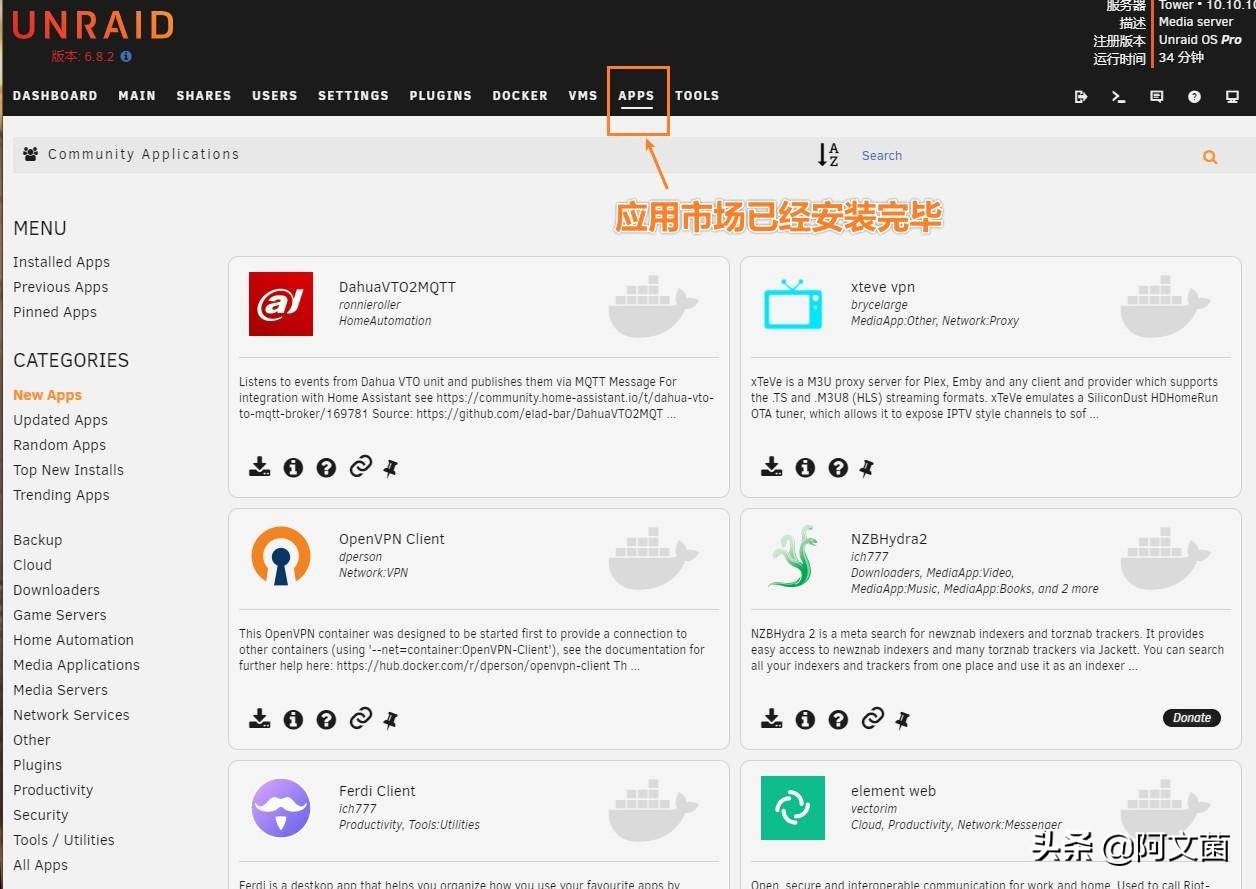The image size is (1256, 889).
Task: Pin the NZBHydra2 app
Action: tap(903, 718)
